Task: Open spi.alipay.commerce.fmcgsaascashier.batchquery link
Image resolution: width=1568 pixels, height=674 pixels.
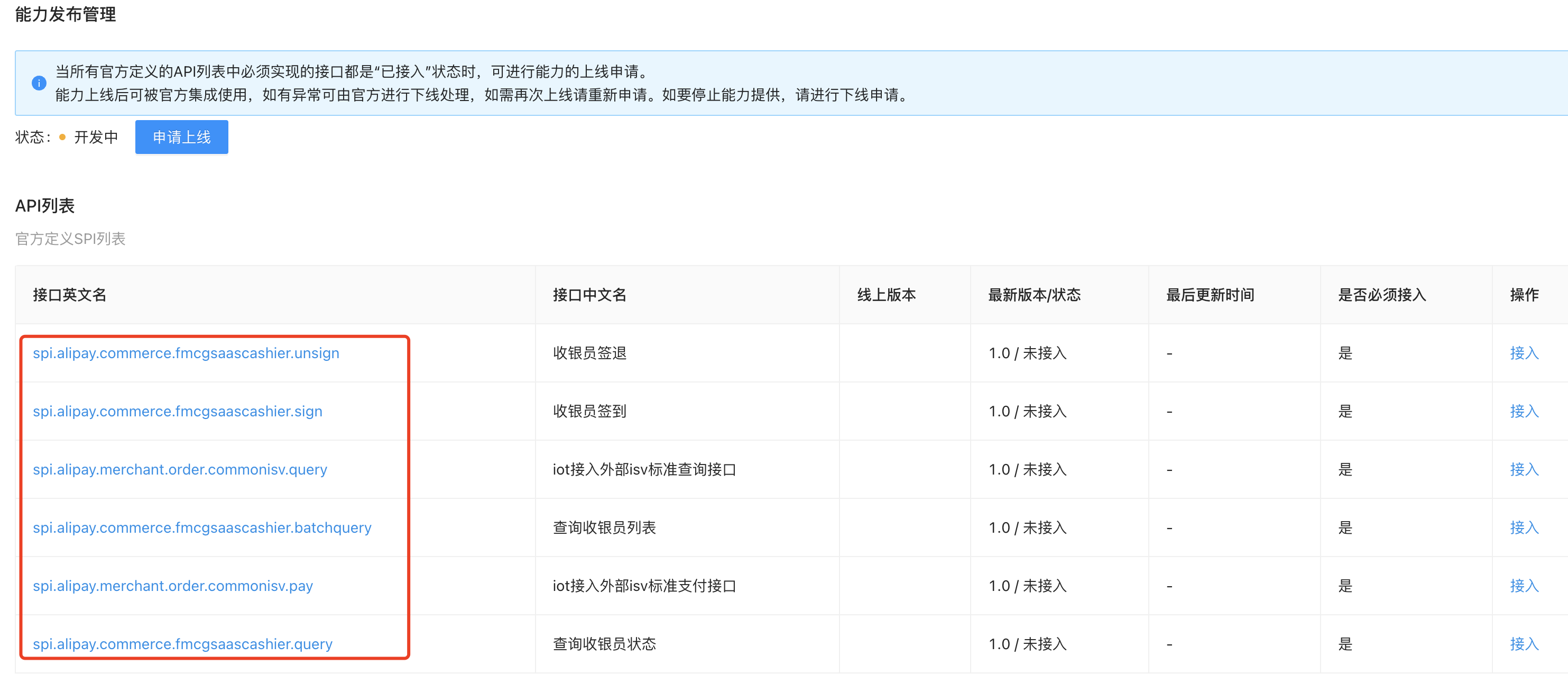Action: click(x=201, y=528)
